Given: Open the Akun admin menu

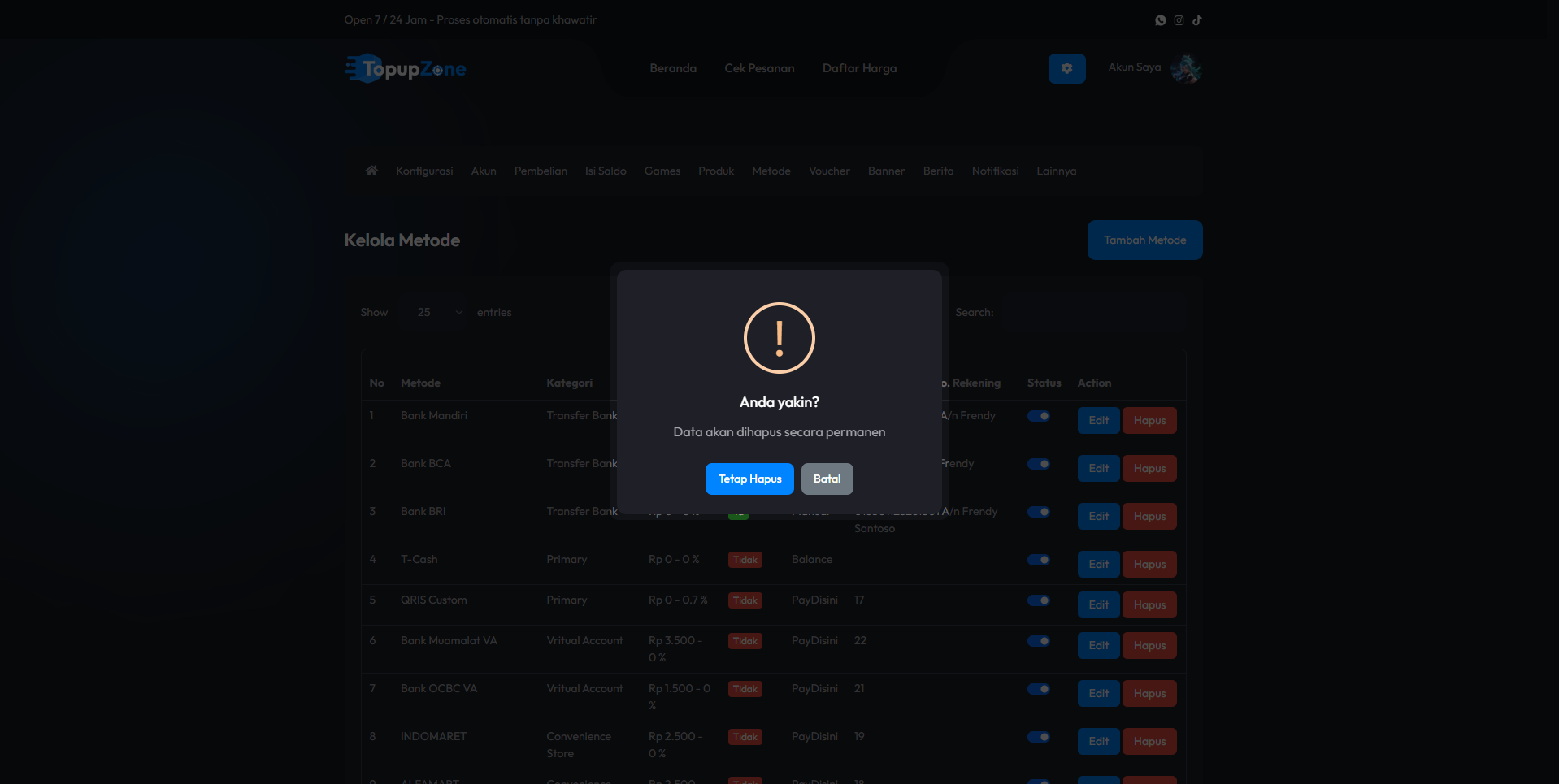Looking at the screenshot, I should coord(484,171).
